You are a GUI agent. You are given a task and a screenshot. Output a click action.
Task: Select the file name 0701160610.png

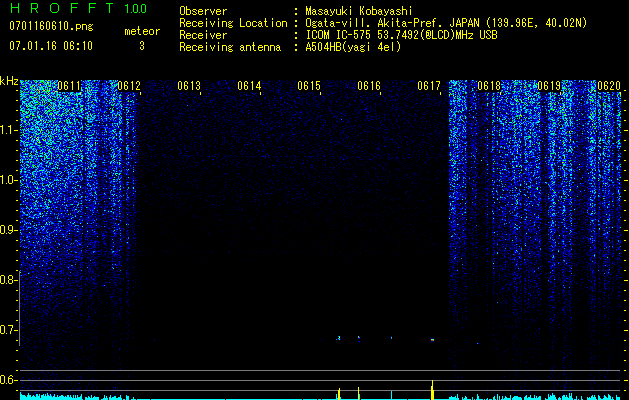[51, 26]
